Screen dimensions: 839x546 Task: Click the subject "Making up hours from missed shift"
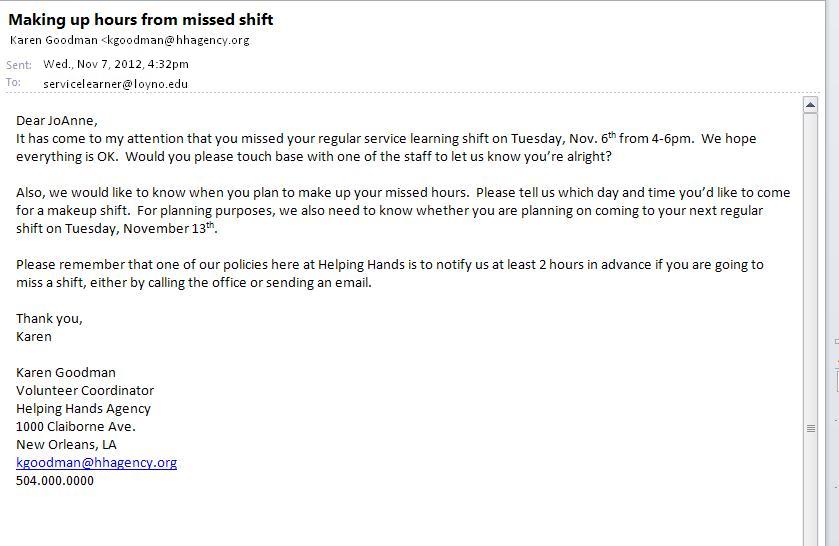tap(141, 19)
